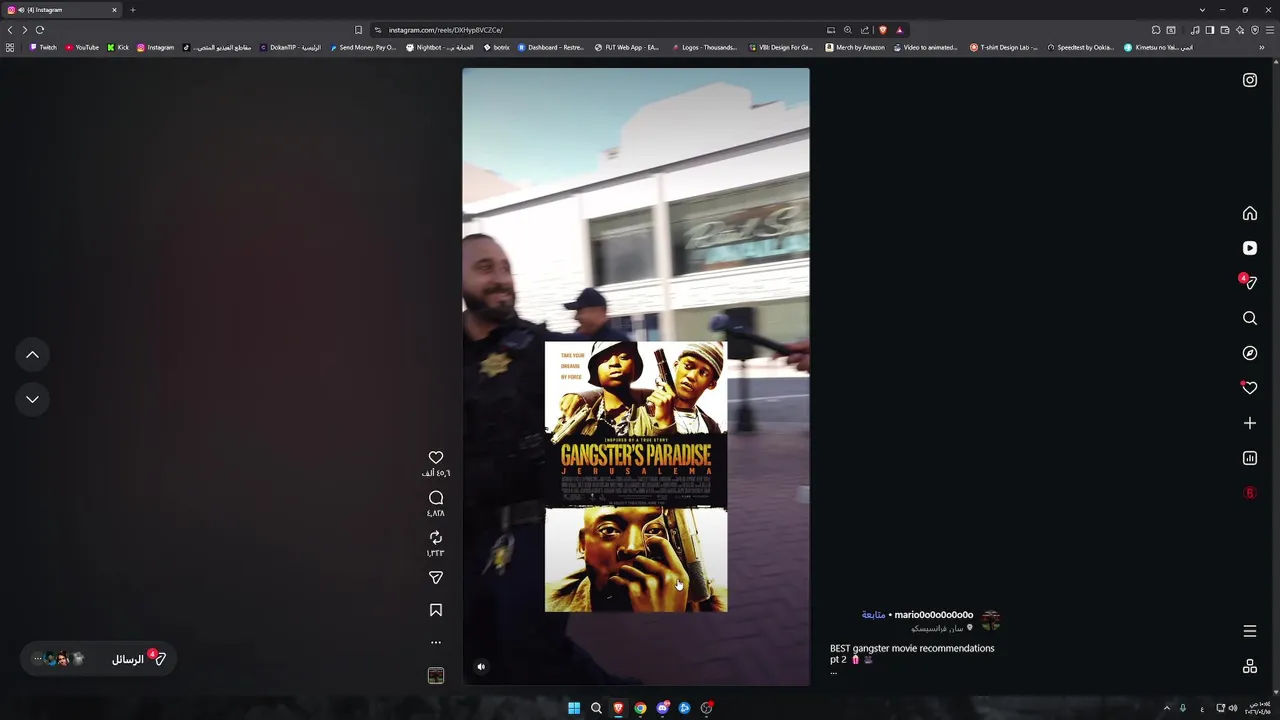Go to previous reel with up arrow
The image size is (1280, 720).
point(32,355)
